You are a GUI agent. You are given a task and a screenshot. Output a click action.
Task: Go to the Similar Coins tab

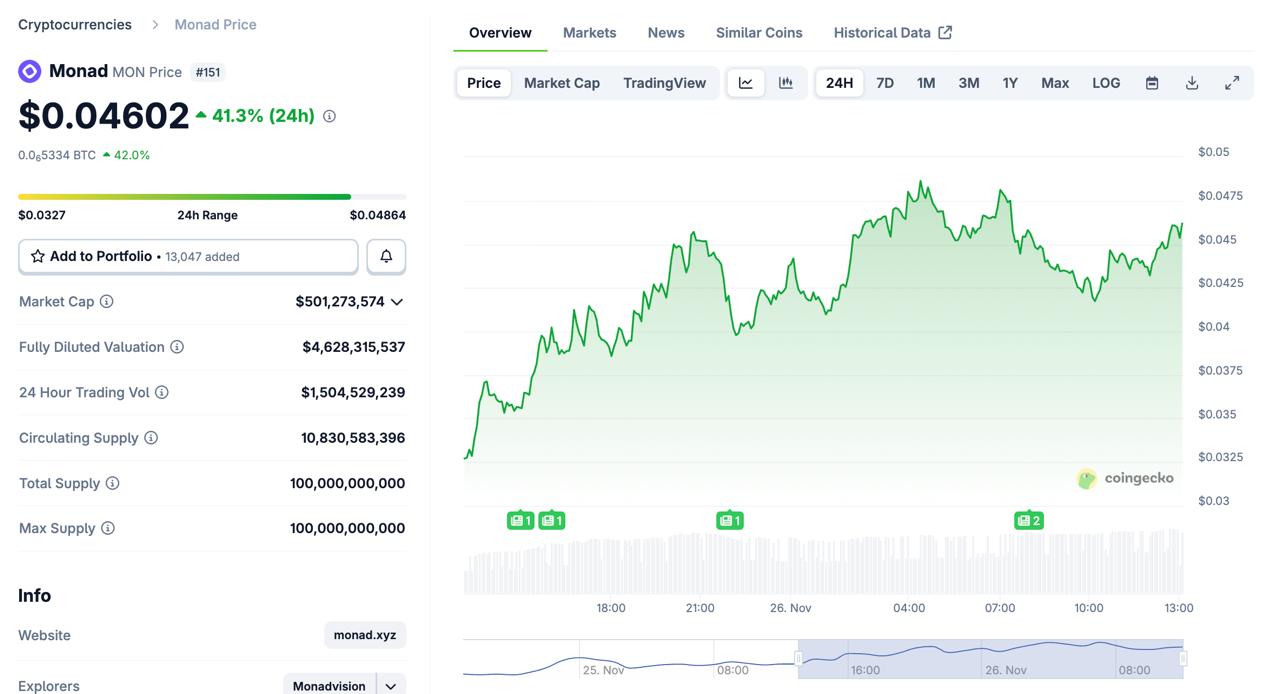[x=759, y=33]
